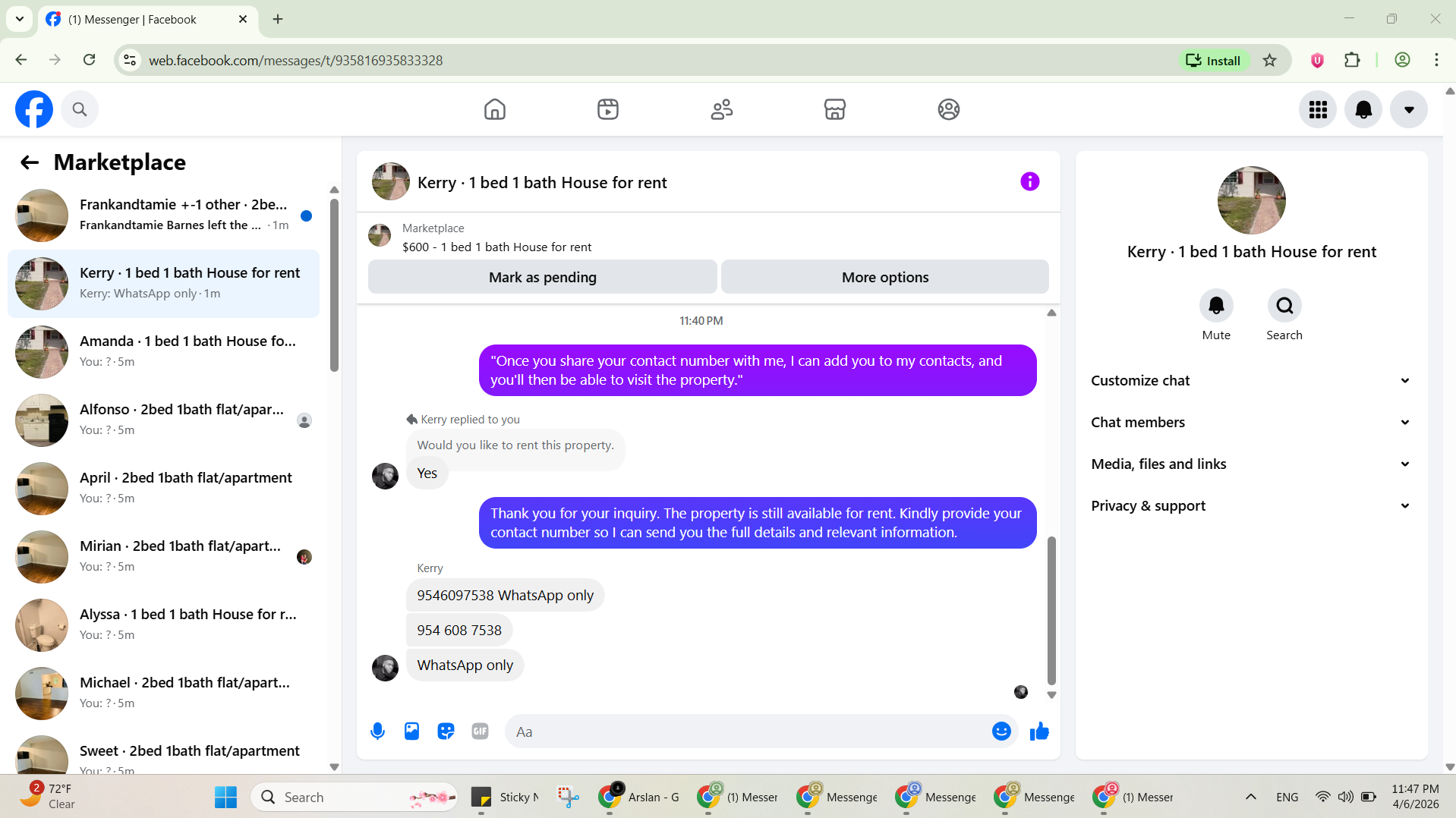Mark the listing as pending
1456x818 pixels.
point(543,277)
